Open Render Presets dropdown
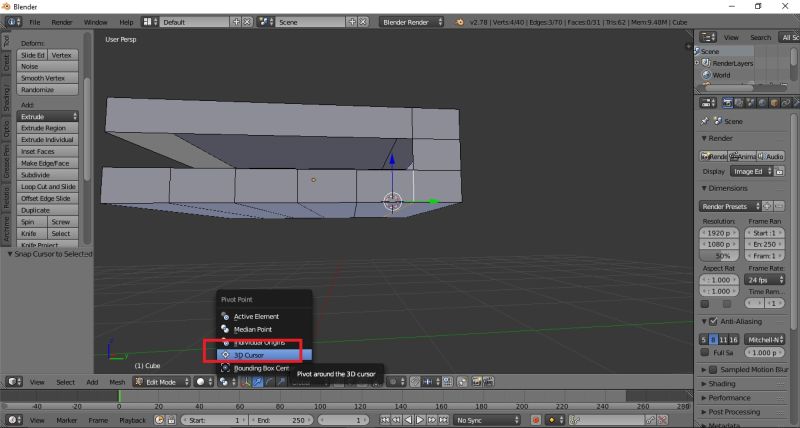Image resolution: width=800 pixels, height=428 pixels. point(730,207)
